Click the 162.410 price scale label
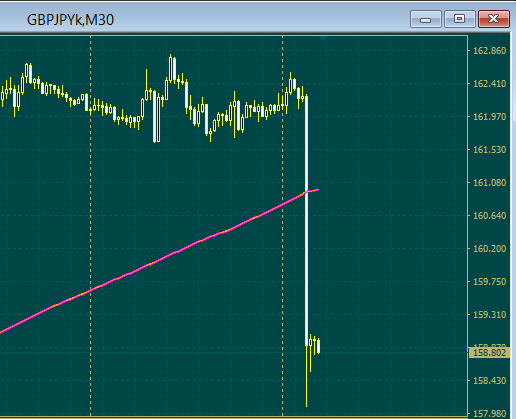This screenshot has width=516, height=419. click(489, 84)
